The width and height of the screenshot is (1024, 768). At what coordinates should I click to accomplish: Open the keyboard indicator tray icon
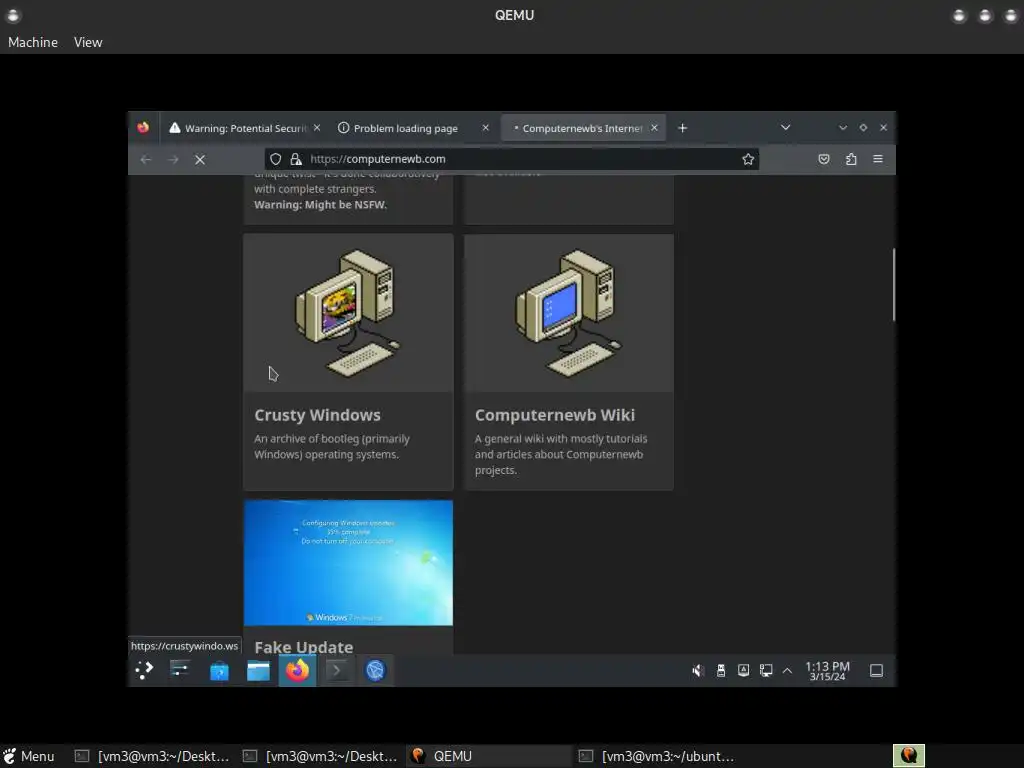pyautogui.click(x=743, y=671)
